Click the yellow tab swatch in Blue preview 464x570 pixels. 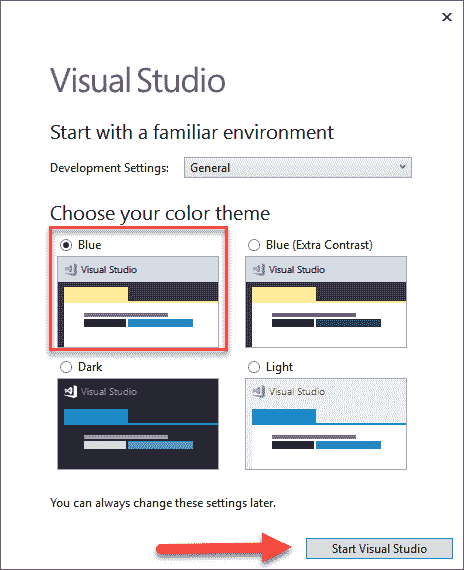tap(96, 295)
